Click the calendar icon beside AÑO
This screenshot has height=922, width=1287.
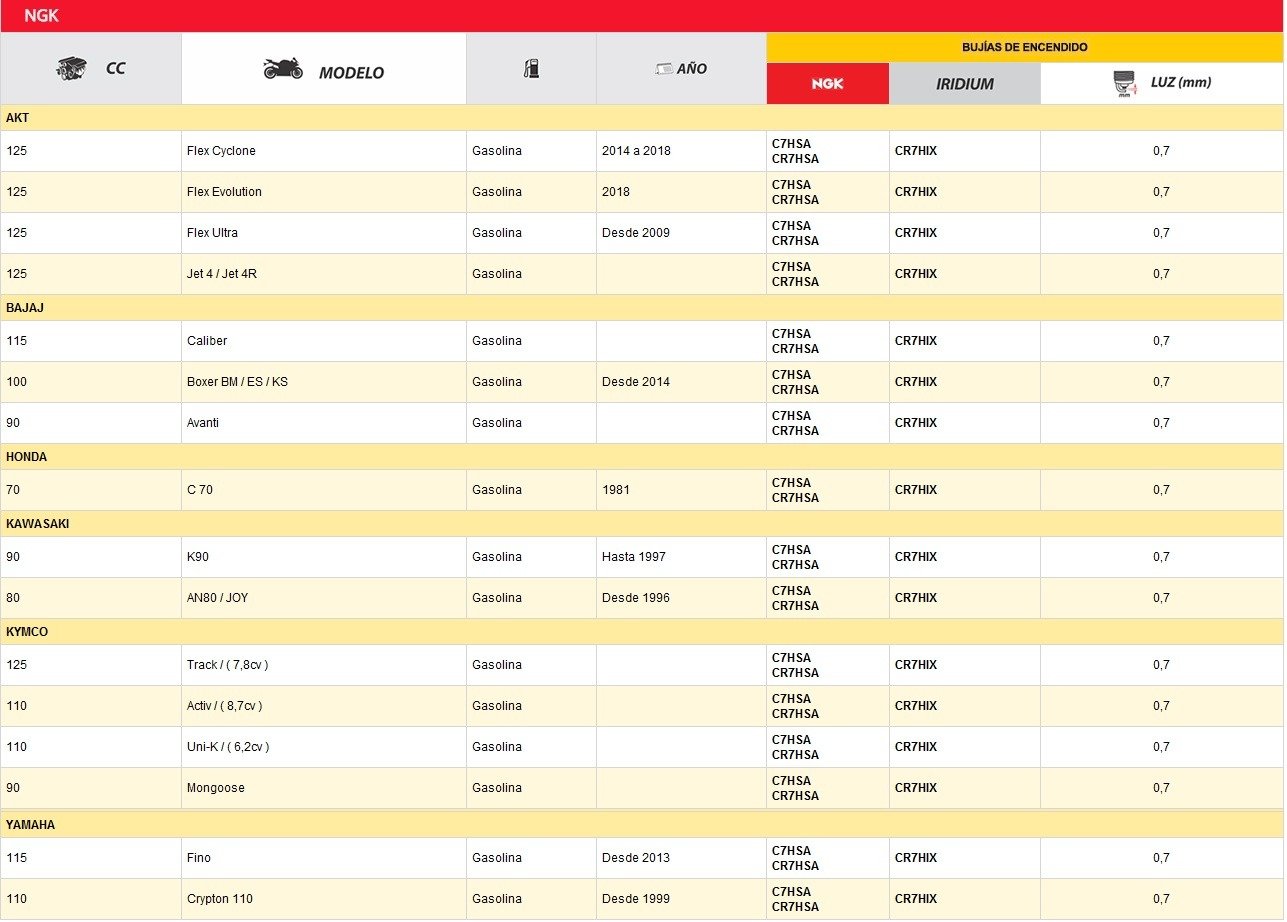click(x=662, y=68)
